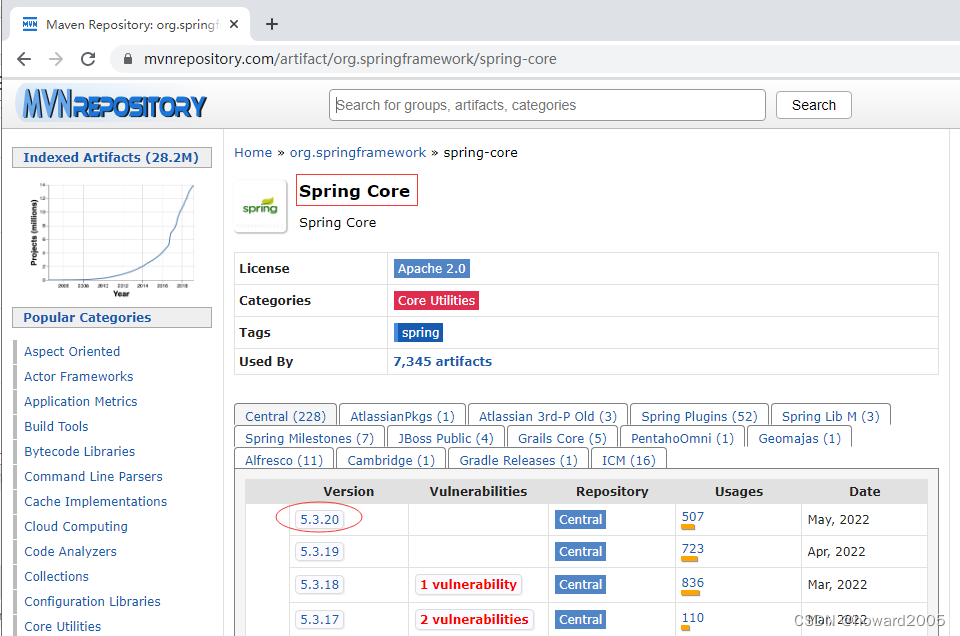960x636 pixels.
Task: Open the Command Line Parsers category
Action: point(93,477)
